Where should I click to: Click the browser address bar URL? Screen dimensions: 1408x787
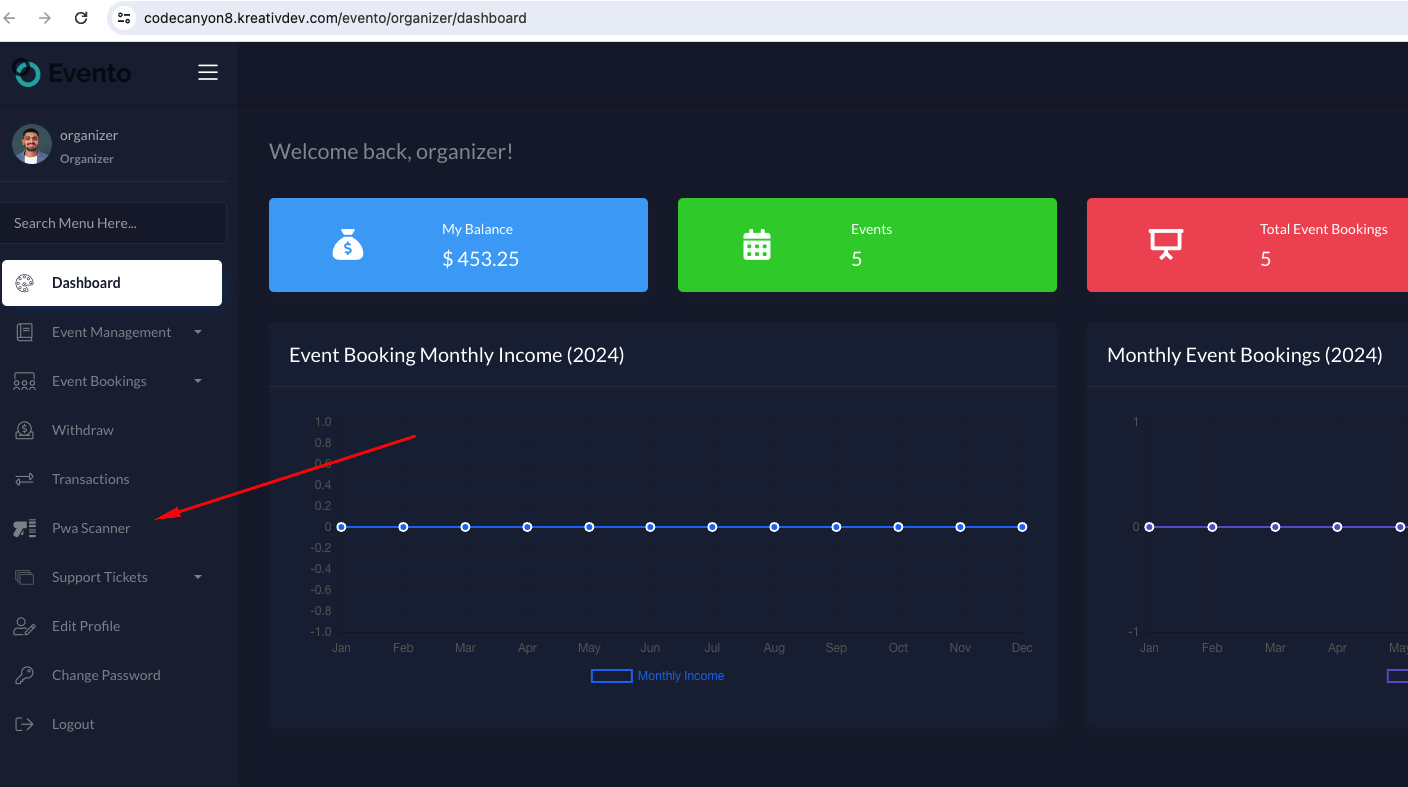[335, 18]
